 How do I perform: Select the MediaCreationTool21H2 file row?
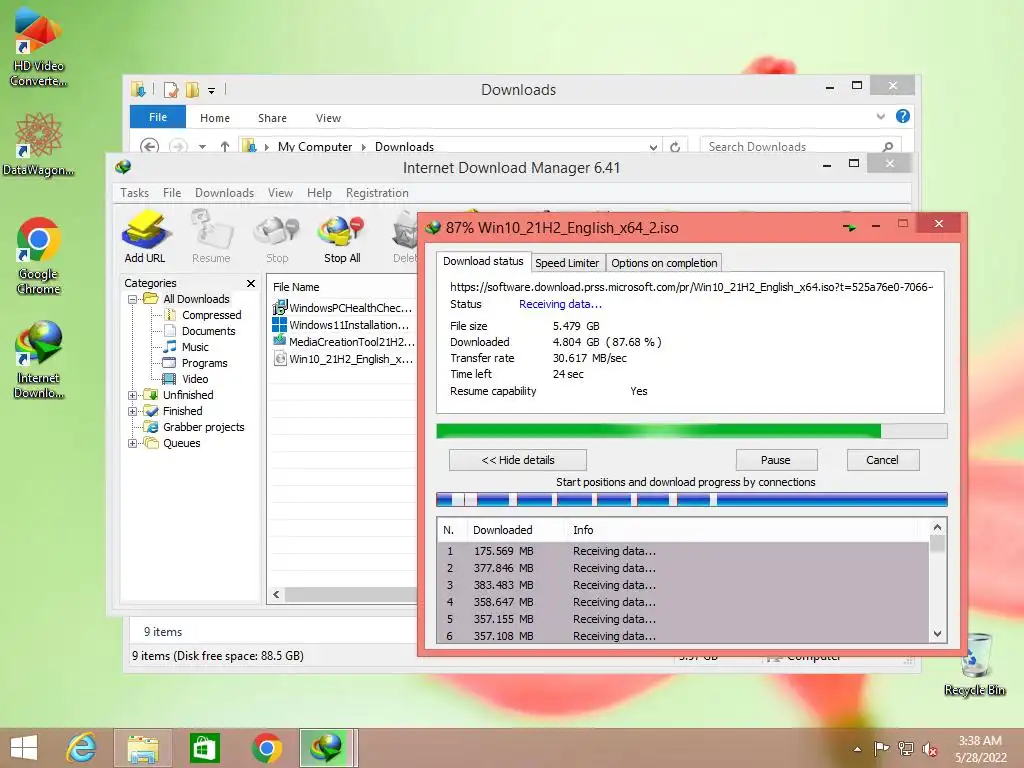pyautogui.click(x=344, y=342)
